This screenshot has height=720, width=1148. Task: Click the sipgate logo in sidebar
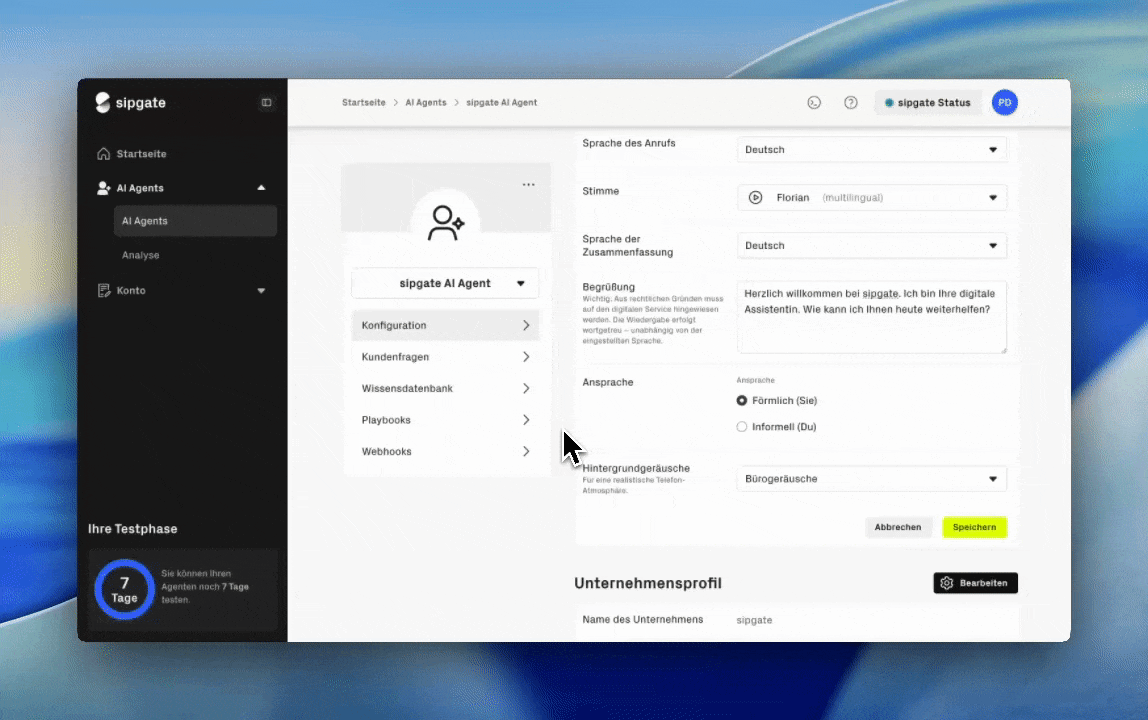(x=130, y=102)
